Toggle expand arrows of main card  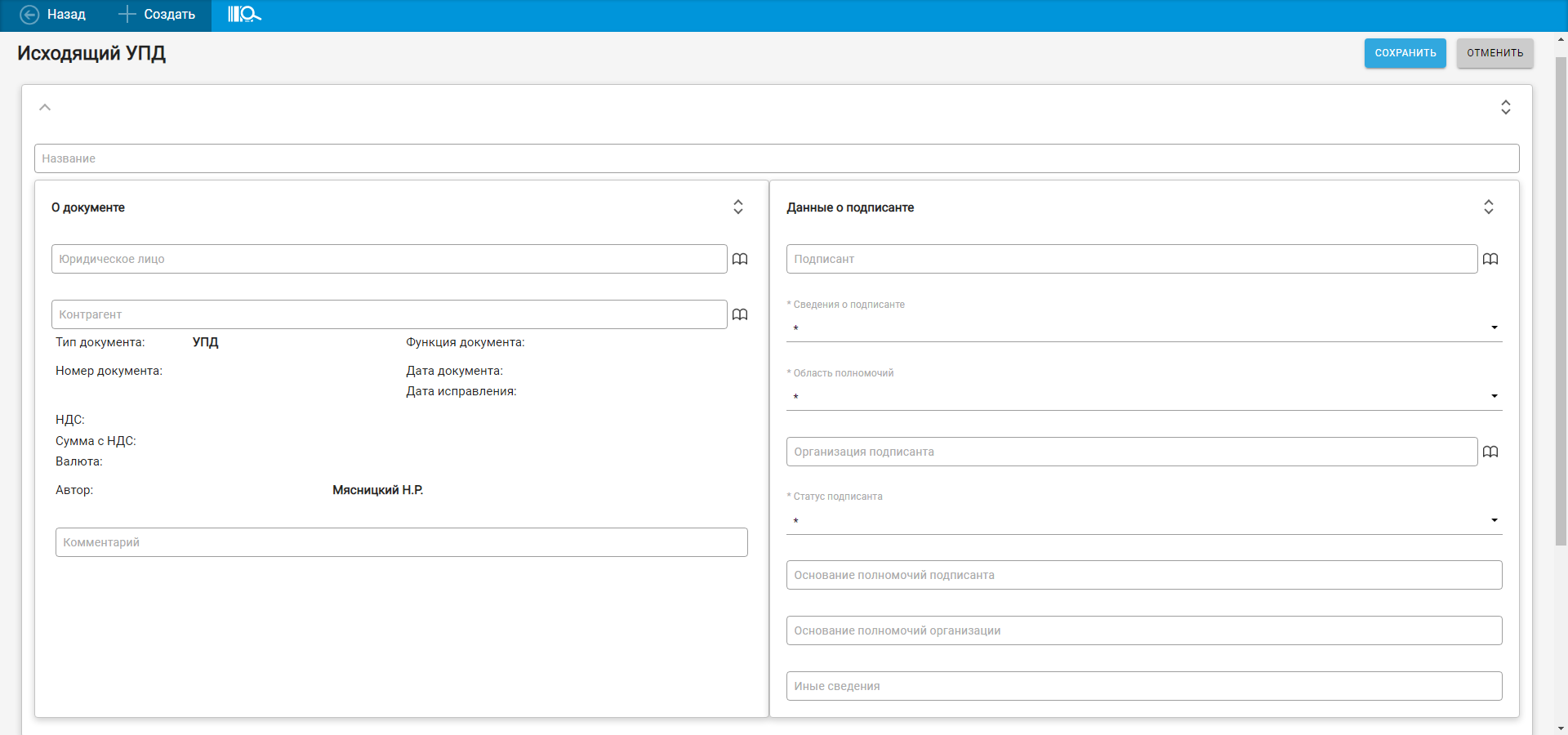click(x=1505, y=107)
